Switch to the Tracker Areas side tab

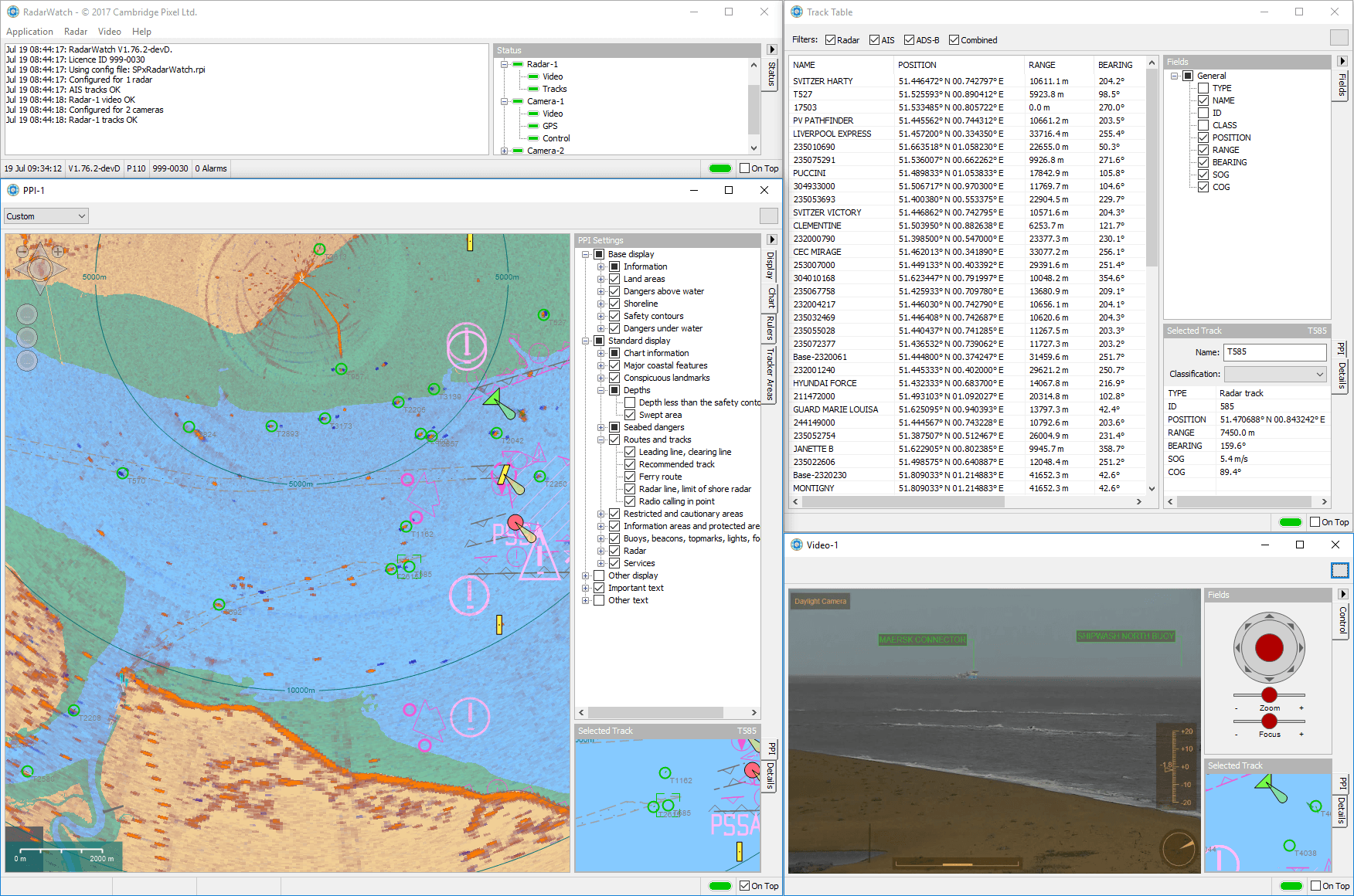(x=771, y=374)
